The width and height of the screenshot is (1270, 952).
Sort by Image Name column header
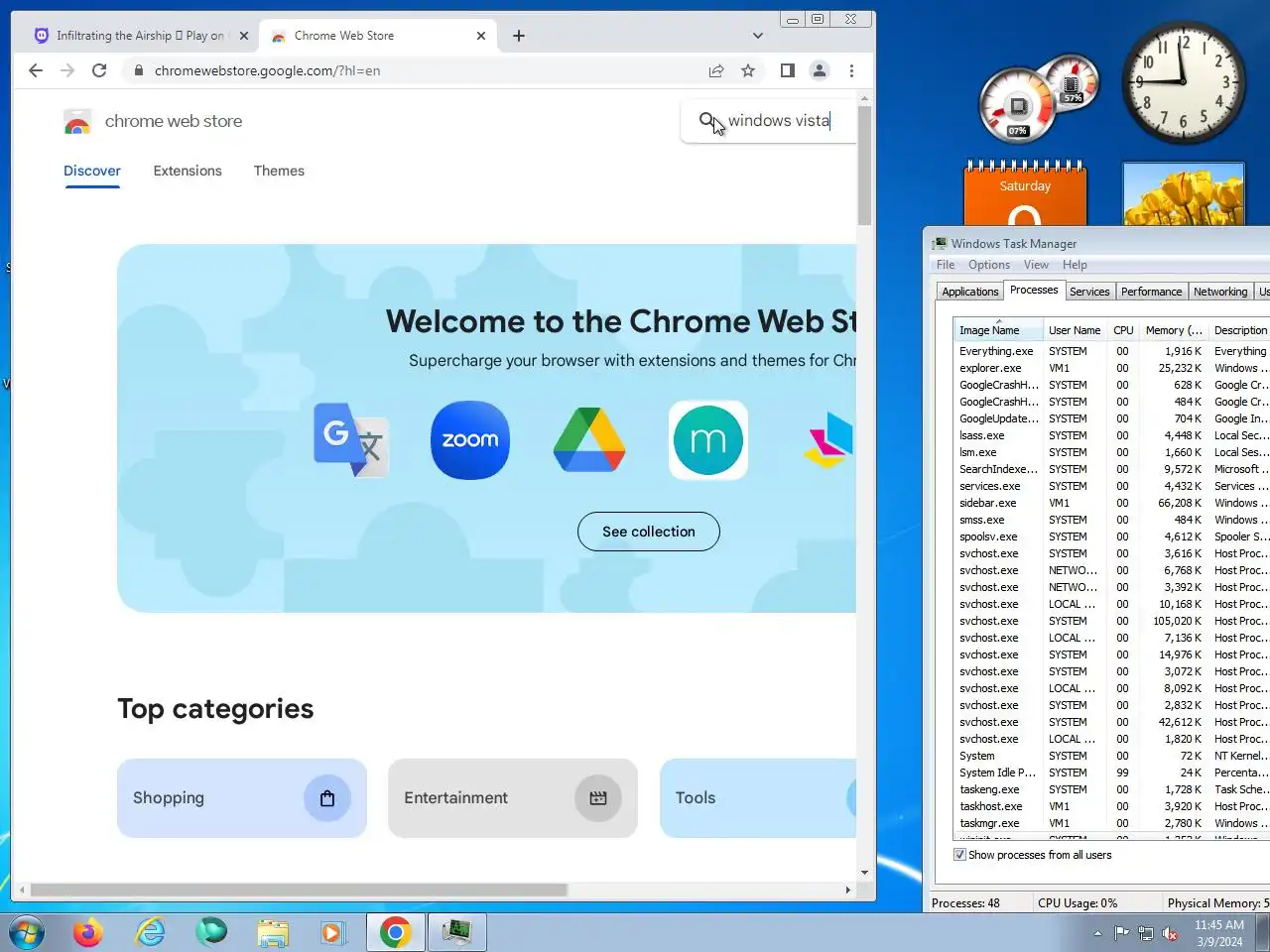click(997, 330)
